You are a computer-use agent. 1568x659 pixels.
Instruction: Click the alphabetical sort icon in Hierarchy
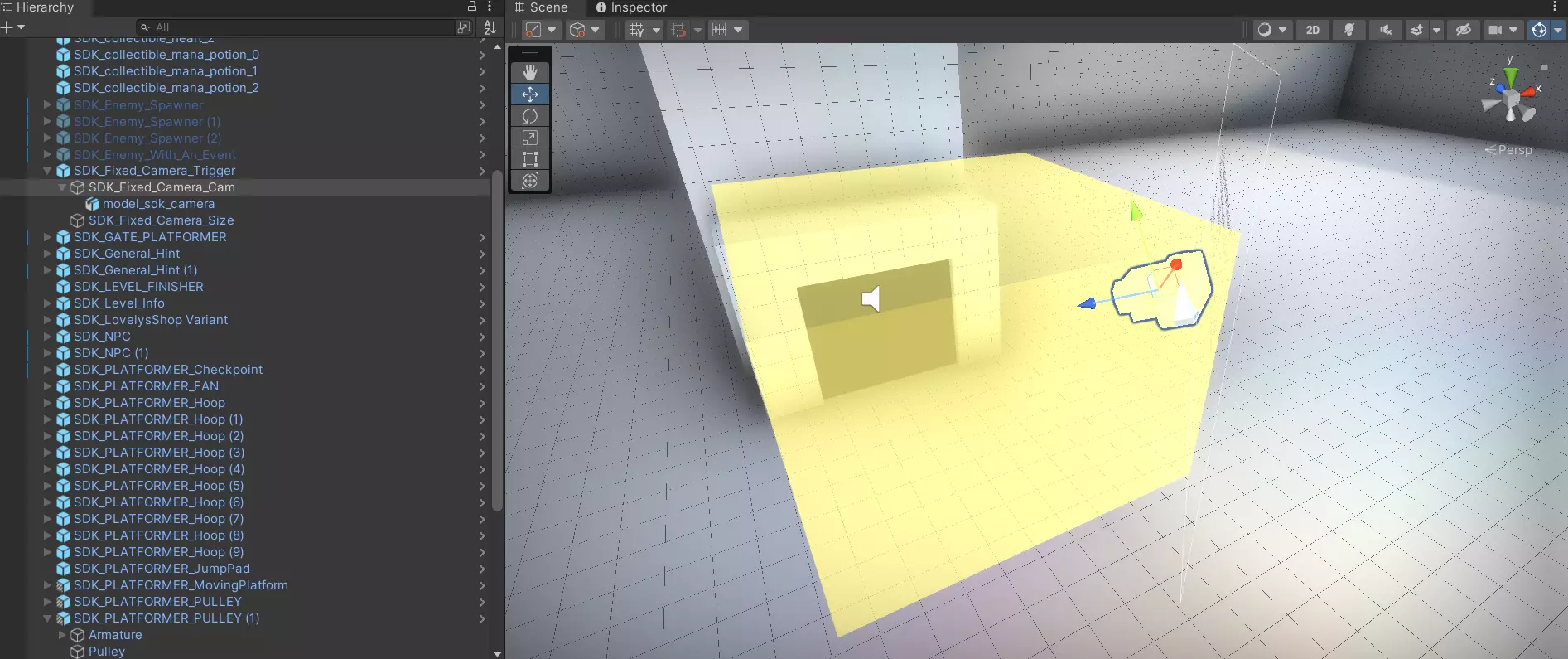tap(490, 28)
